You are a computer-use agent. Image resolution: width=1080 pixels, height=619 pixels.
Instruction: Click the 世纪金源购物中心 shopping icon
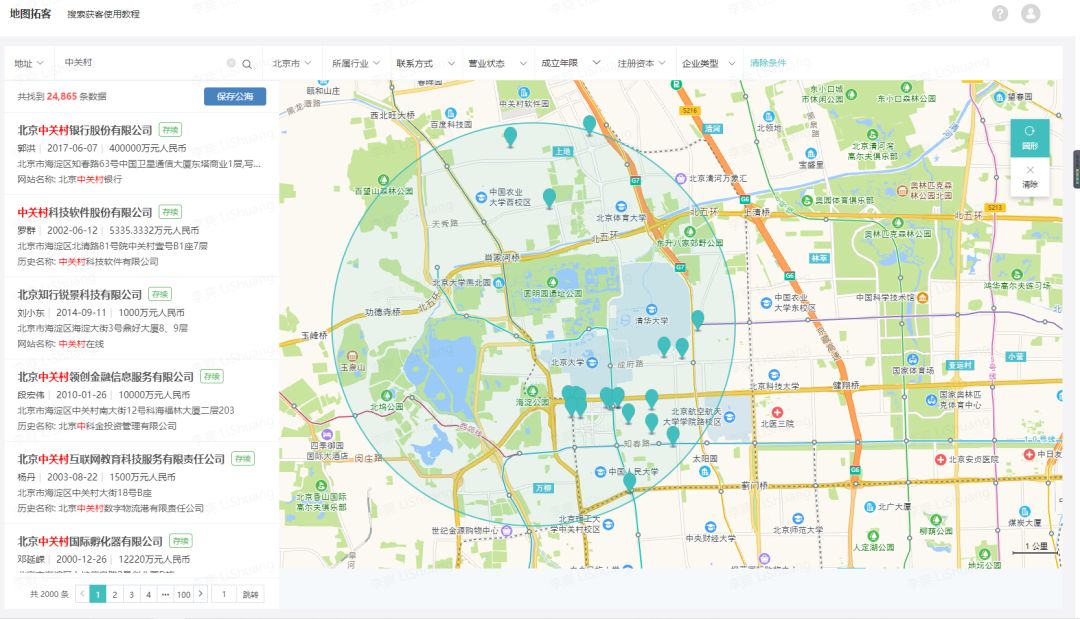(x=506, y=530)
